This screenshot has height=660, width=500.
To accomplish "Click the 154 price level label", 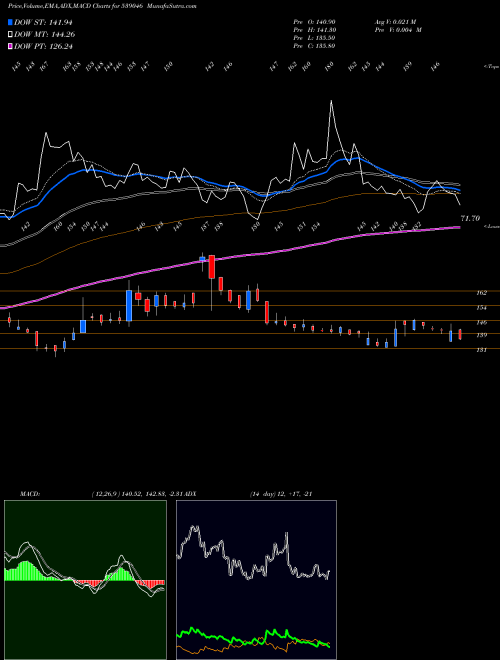I will coord(481,308).
